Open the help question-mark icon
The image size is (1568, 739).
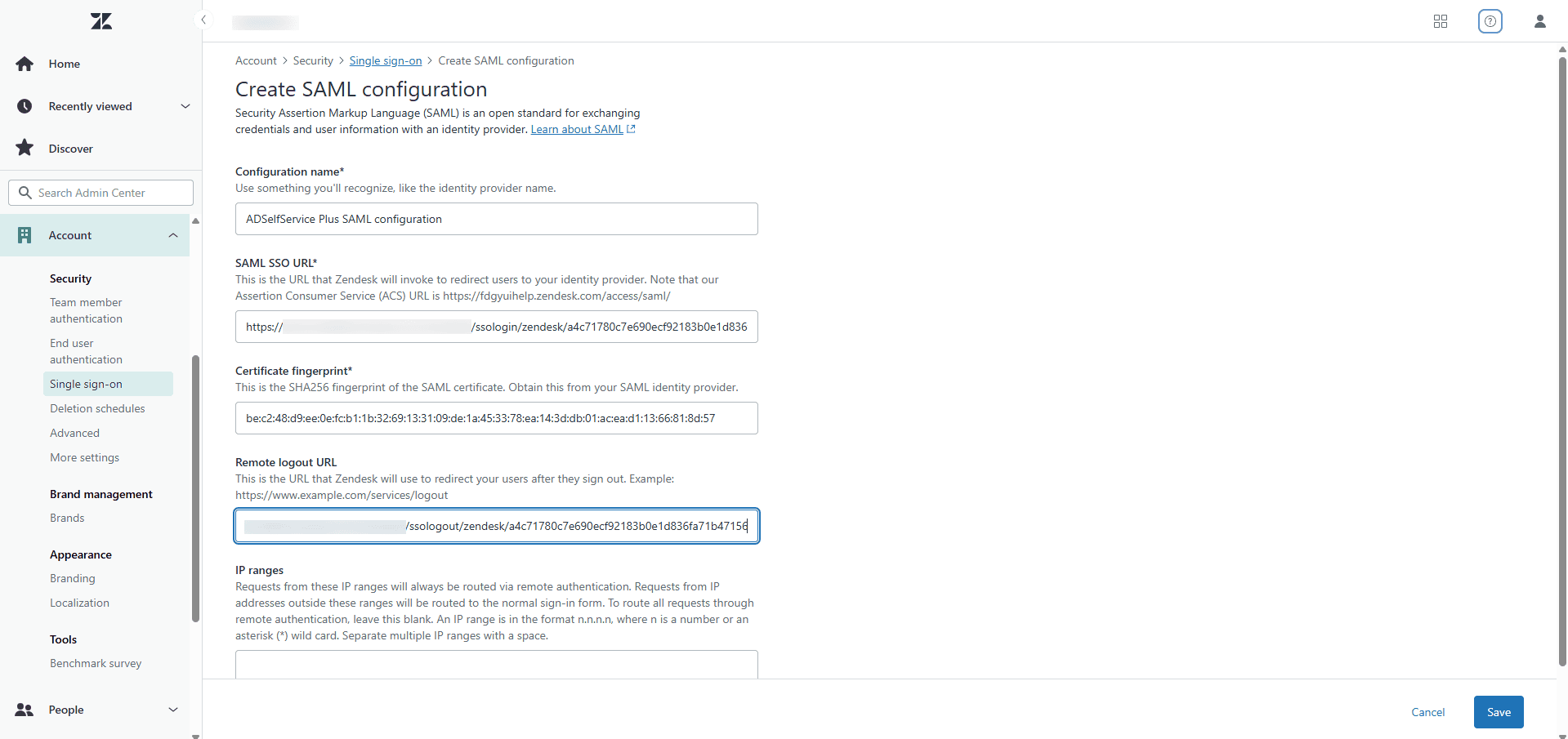tap(1490, 21)
